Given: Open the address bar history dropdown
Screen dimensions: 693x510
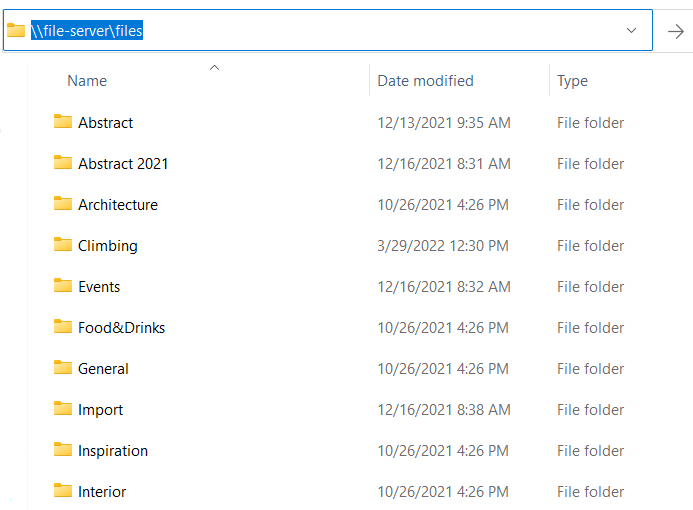Looking at the screenshot, I should point(631,31).
